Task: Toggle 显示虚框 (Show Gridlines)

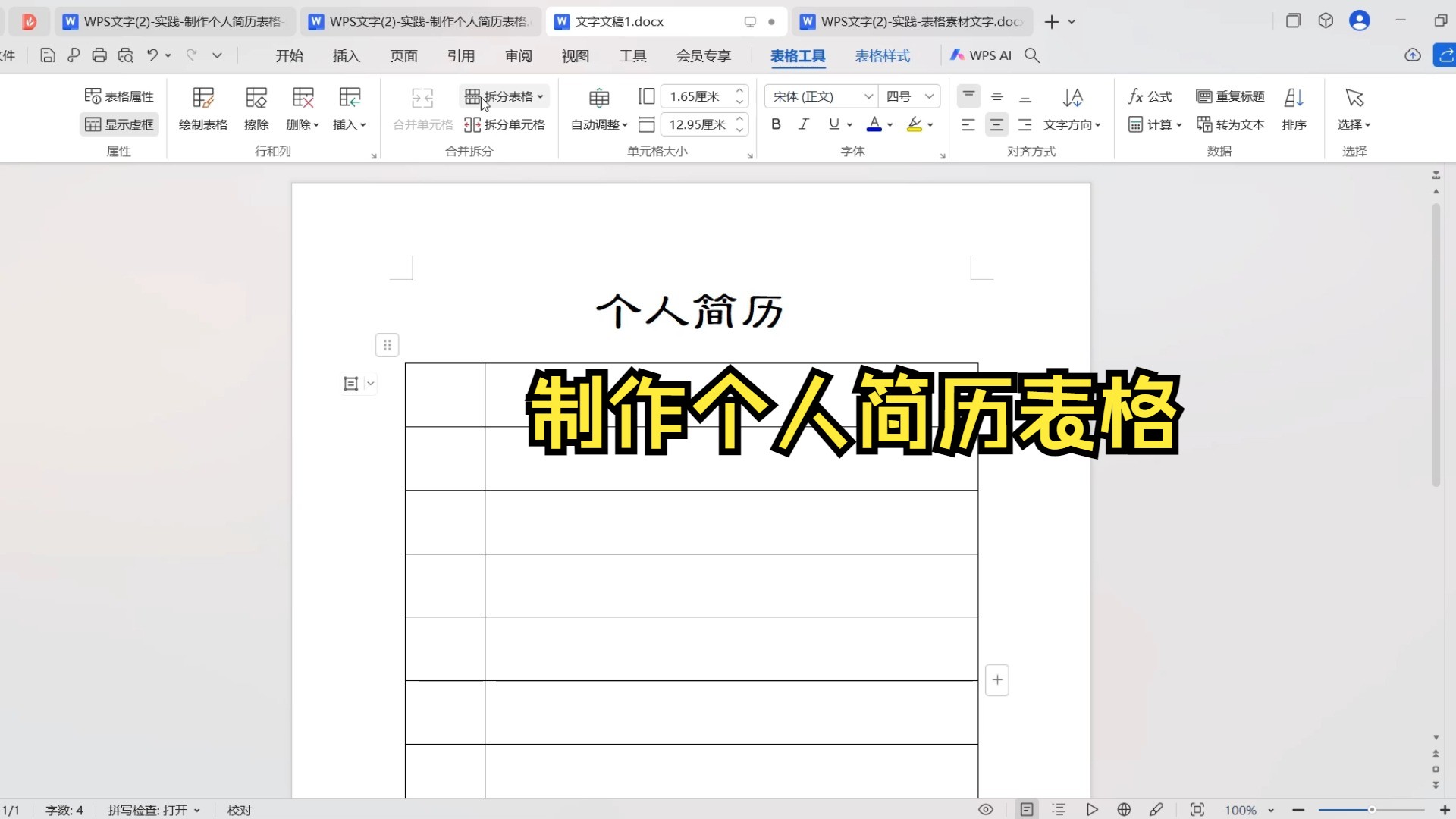Action: tap(119, 124)
